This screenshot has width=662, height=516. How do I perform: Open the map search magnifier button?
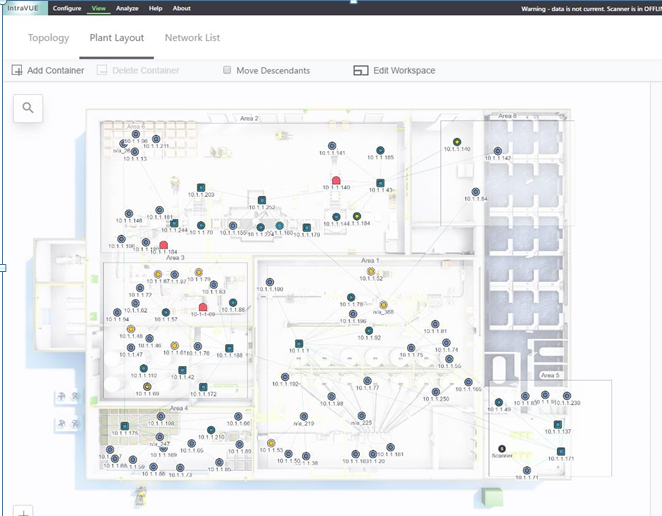28,108
